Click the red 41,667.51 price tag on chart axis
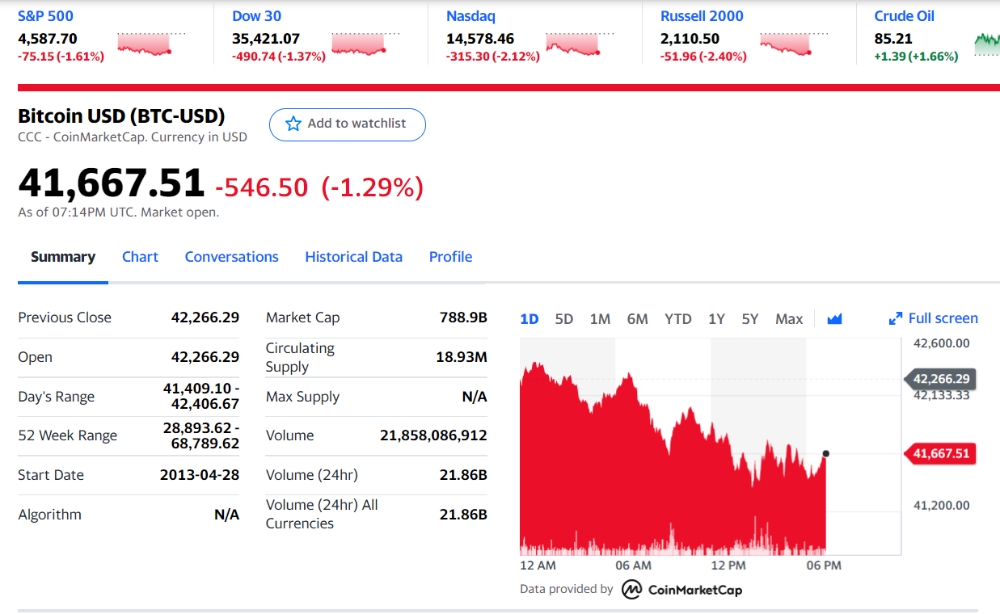 coord(941,453)
